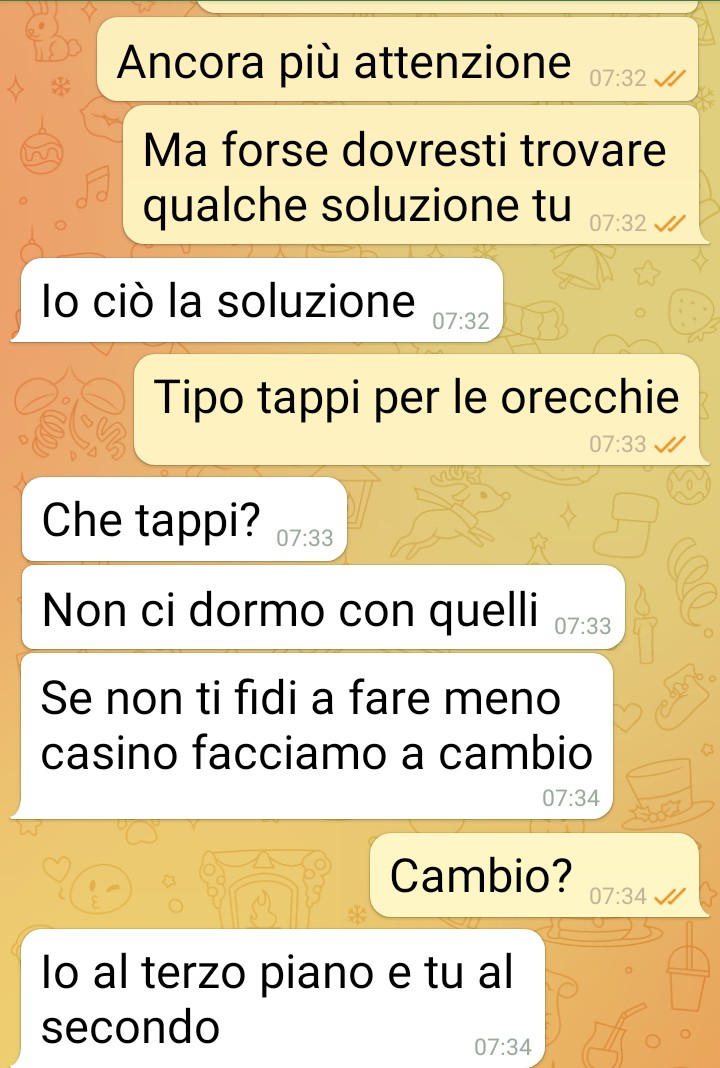Tap the 'Io al terzo piano' message

pos(283,999)
